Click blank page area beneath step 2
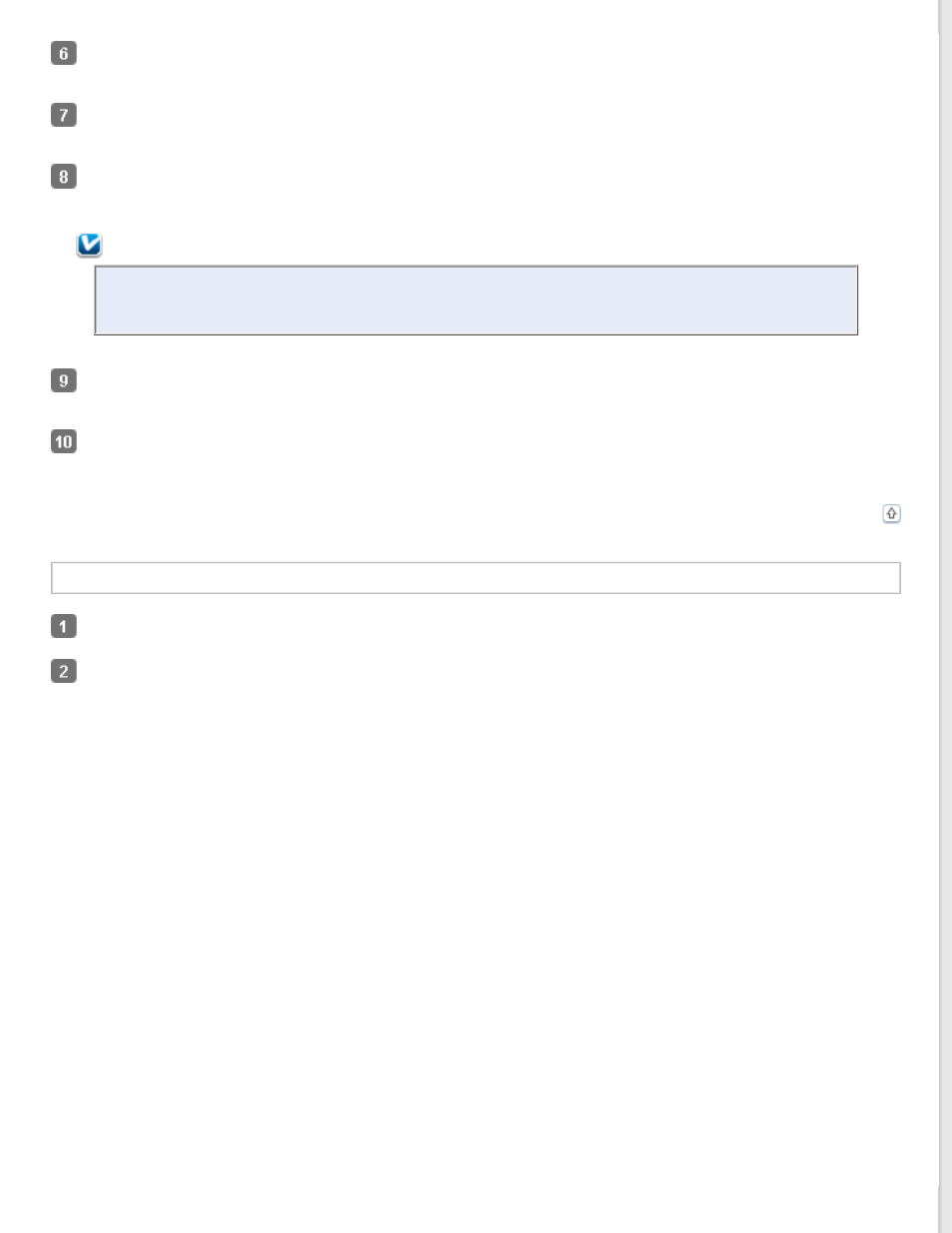This screenshot has height=1233, width=952. click(476, 948)
